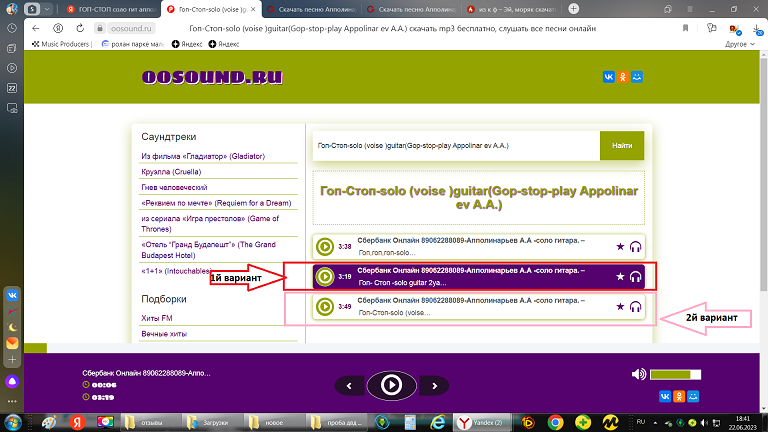Star the 3:19 track as favorite
The height and width of the screenshot is (432, 768).
pyautogui.click(x=620, y=277)
